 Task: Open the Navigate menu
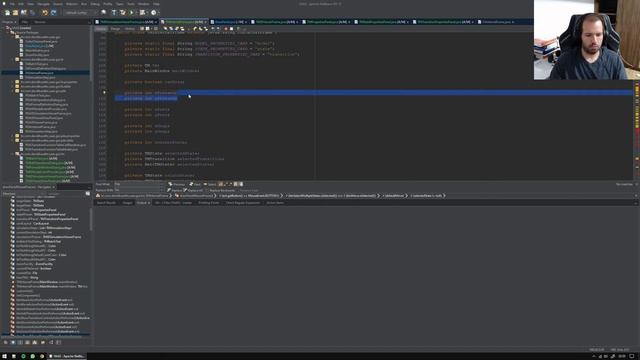pos(43,4)
